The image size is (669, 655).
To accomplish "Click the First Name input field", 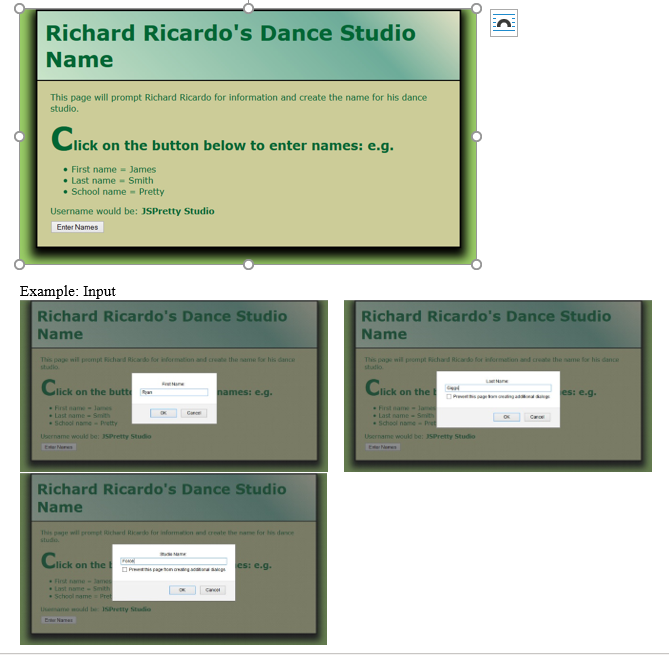I will [x=174, y=392].
